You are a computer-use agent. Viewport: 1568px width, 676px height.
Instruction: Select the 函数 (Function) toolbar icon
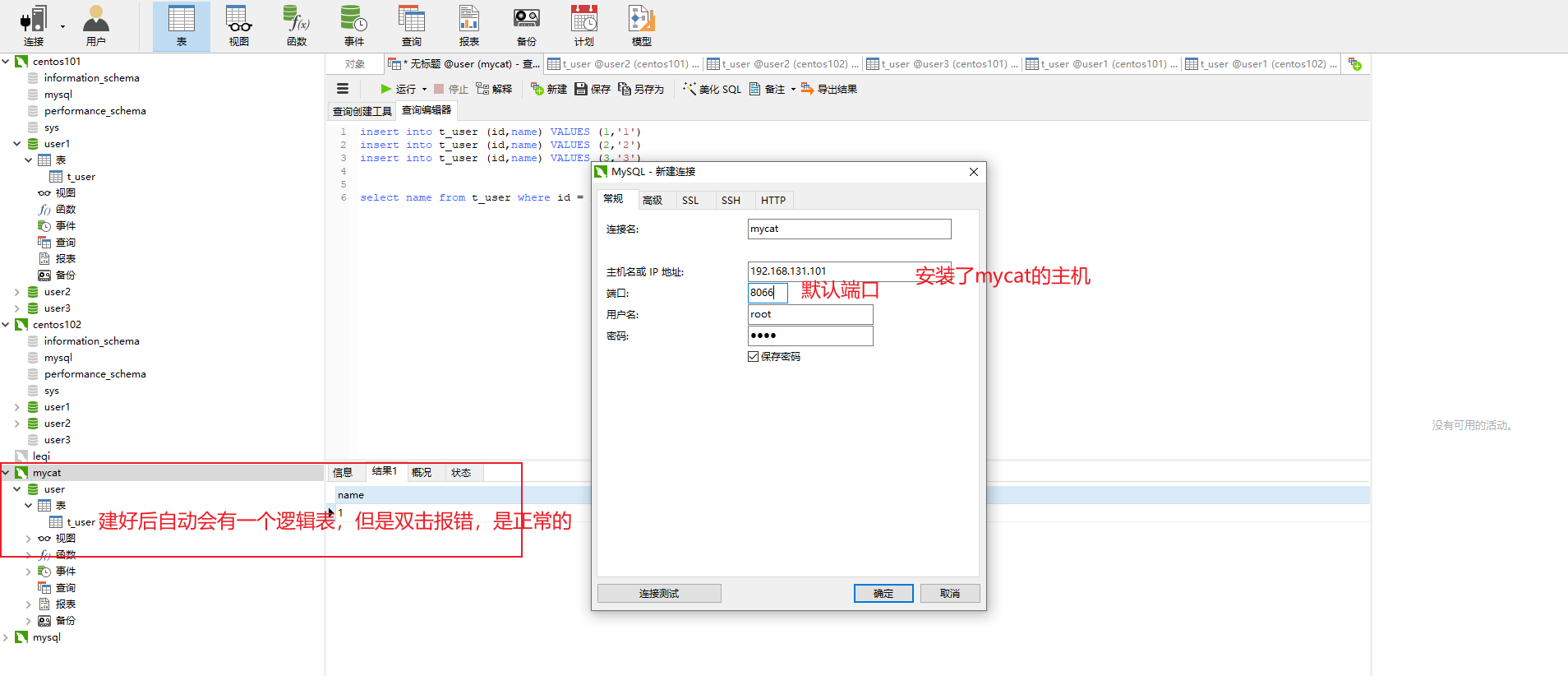[297, 25]
